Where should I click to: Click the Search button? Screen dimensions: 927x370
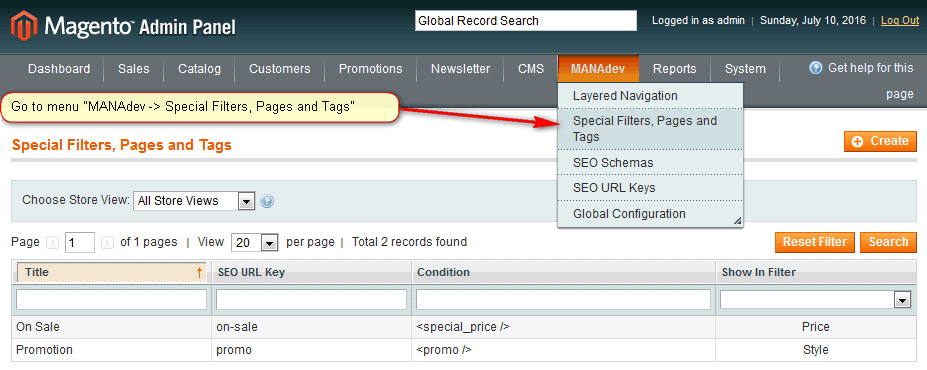coord(889,242)
